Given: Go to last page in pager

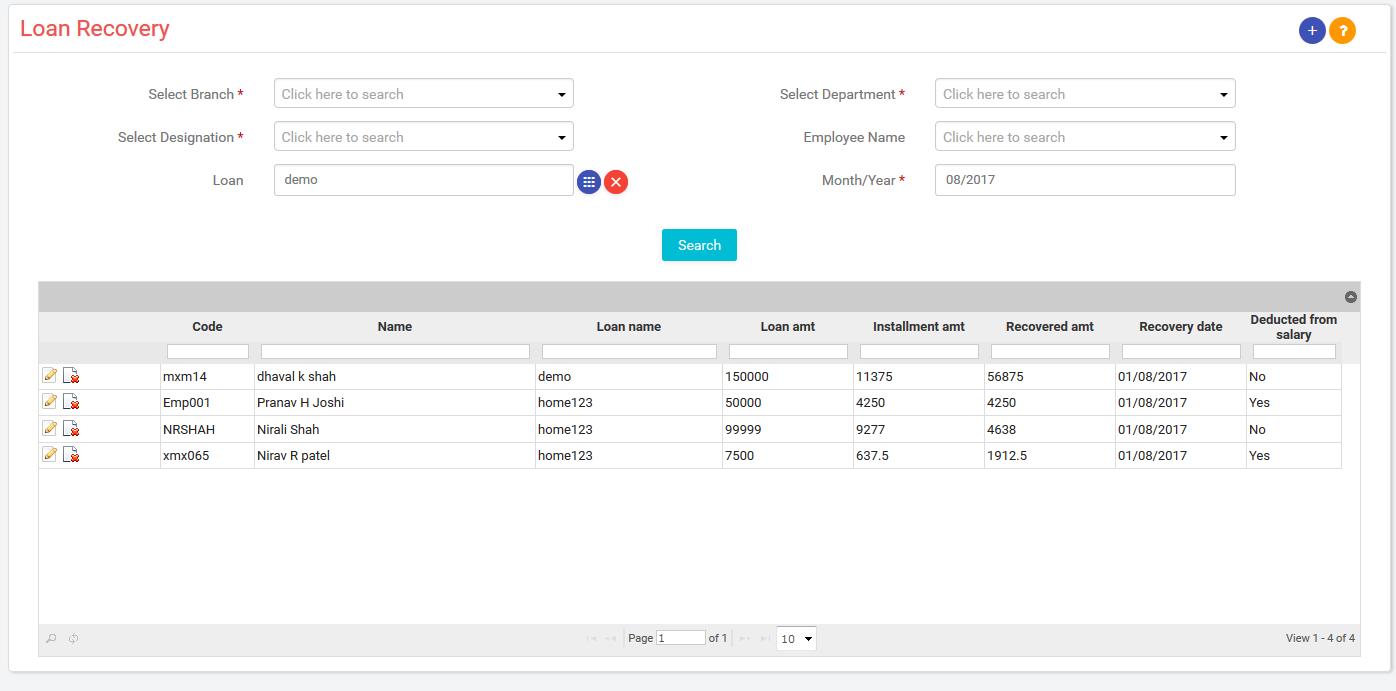Looking at the screenshot, I should click(x=765, y=638).
